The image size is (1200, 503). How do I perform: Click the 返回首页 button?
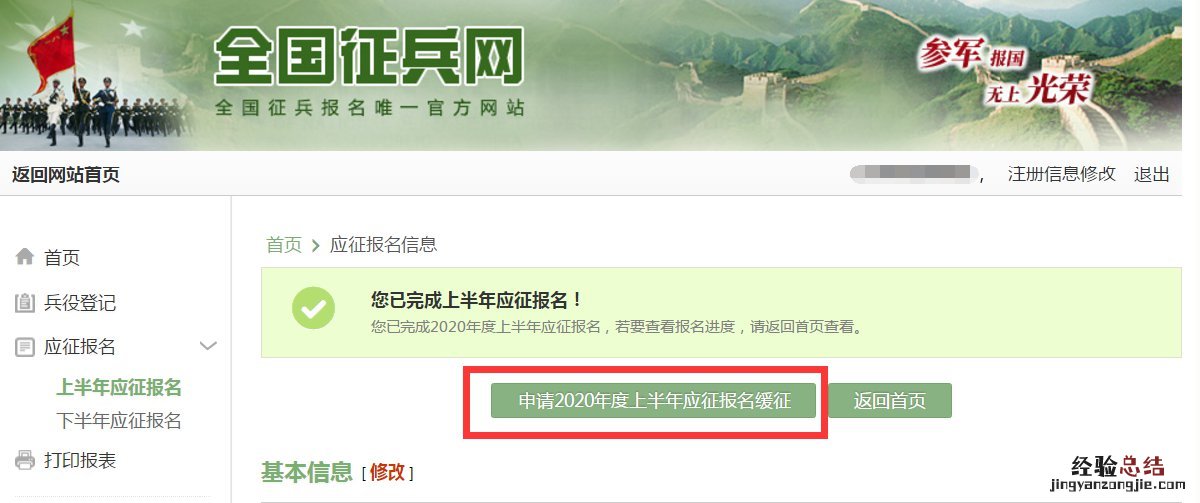click(x=890, y=401)
